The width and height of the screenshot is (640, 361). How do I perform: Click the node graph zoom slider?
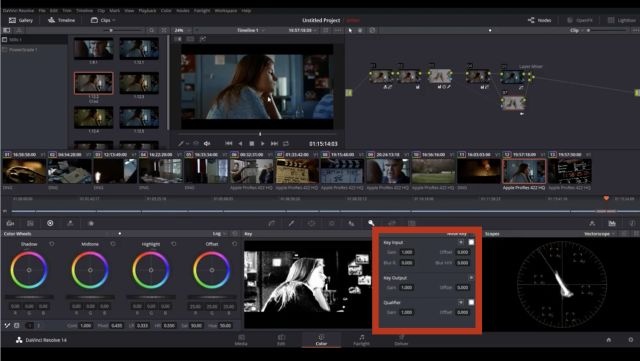click(x=608, y=30)
